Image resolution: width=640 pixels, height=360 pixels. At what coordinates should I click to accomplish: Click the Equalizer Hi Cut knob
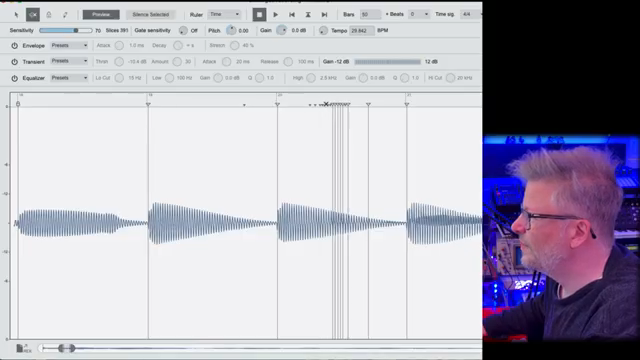pyautogui.click(x=450, y=78)
